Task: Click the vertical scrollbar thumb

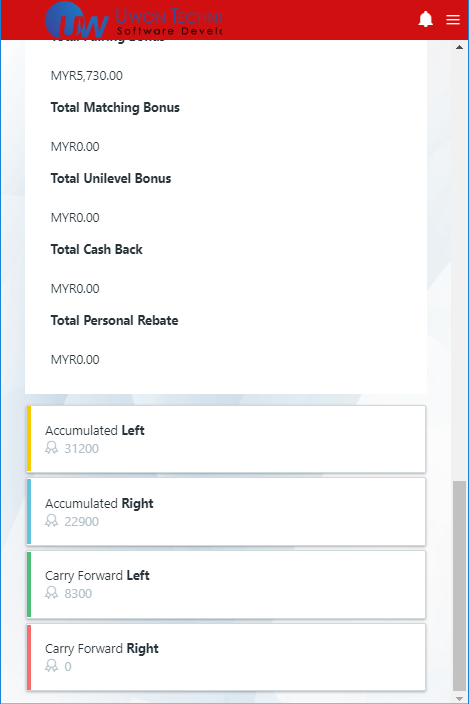Action: pos(459,586)
